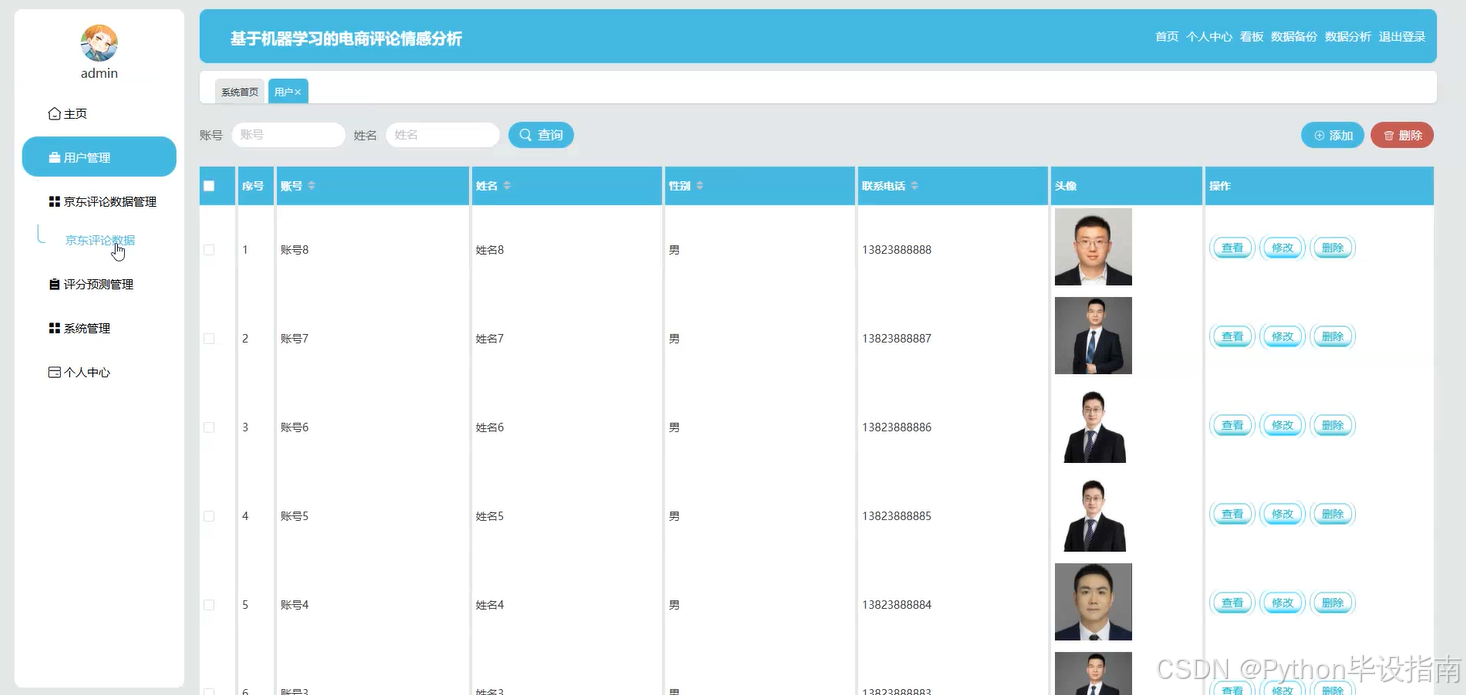Click the magnifier icon on 查询 button
The image size is (1466, 695).
pyautogui.click(x=524, y=135)
